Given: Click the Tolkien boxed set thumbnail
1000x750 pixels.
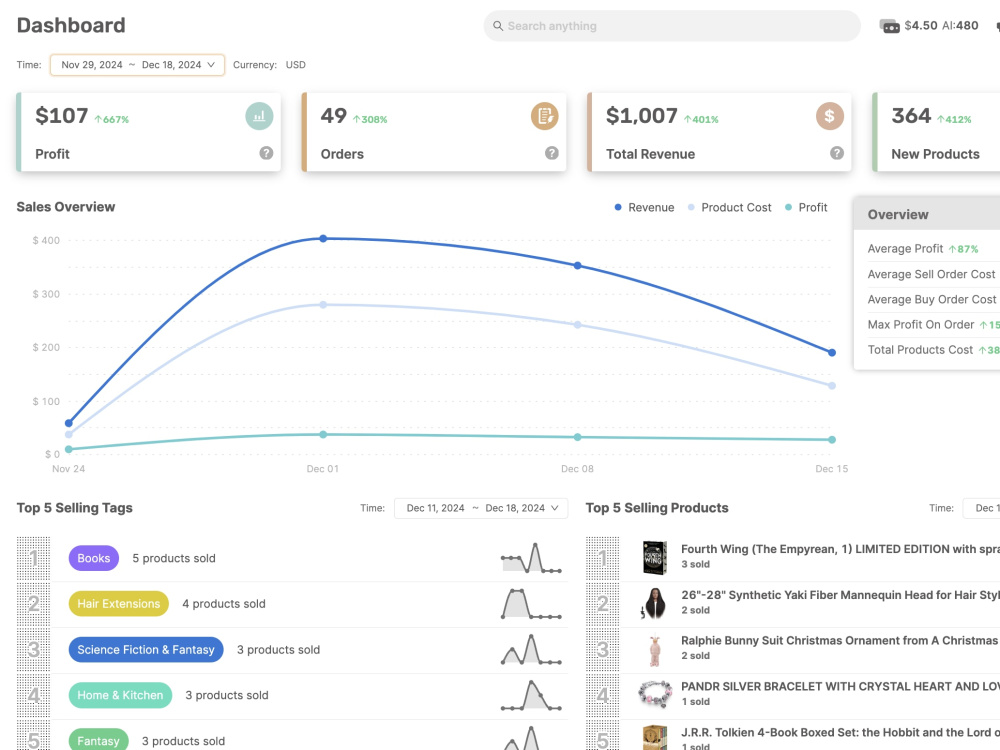Looking at the screenshot, I should [x=655, y=738].
